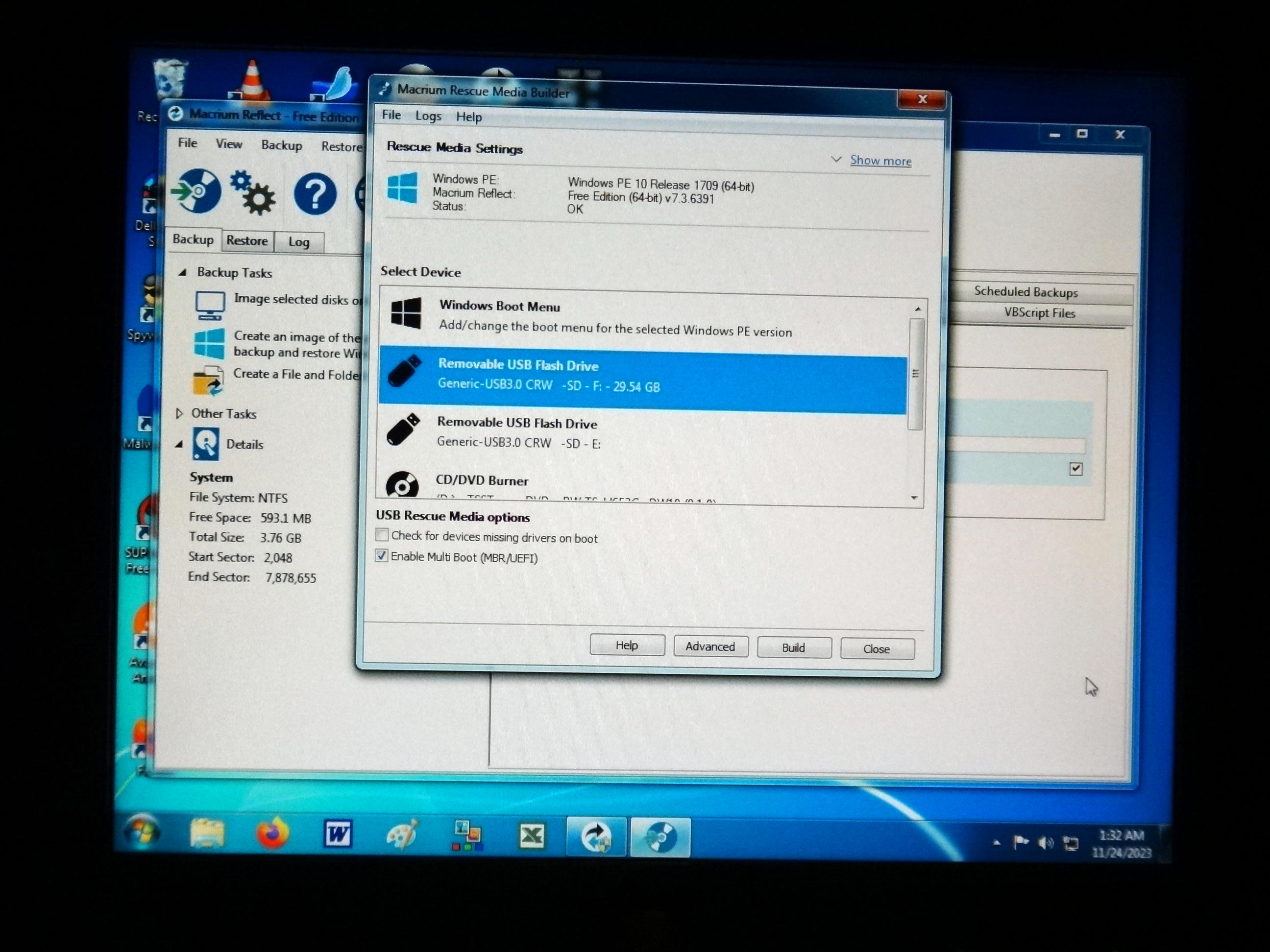Show hidden tray icons arrow

tap(997, 842)
